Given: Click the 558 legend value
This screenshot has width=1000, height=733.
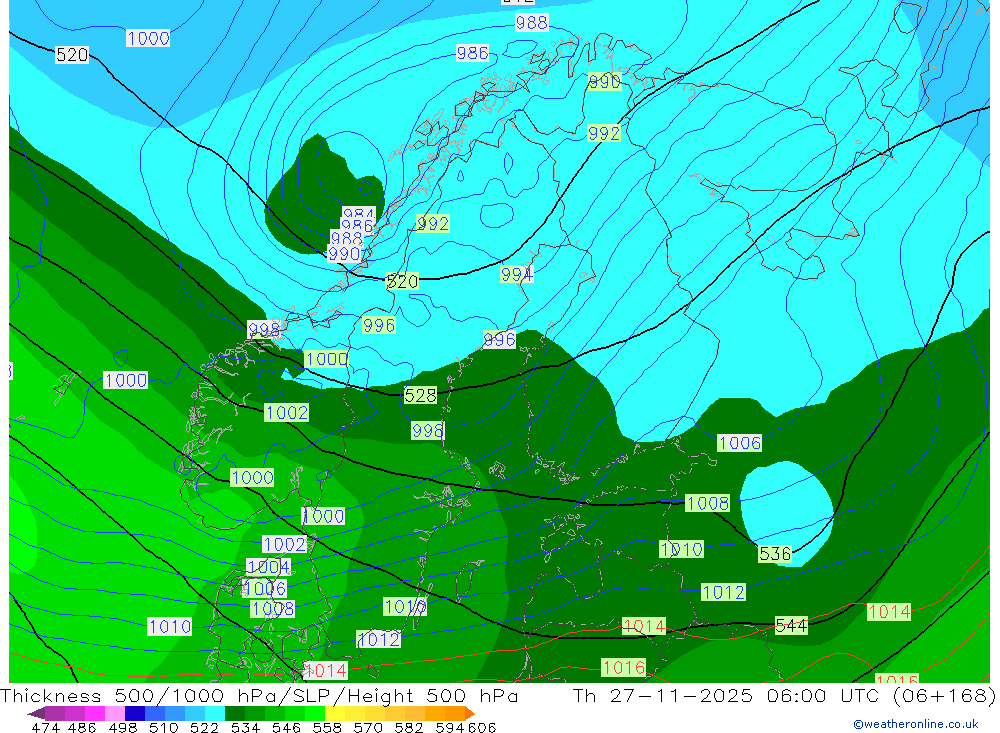Looking at the screenshot, I should point(327,727).
